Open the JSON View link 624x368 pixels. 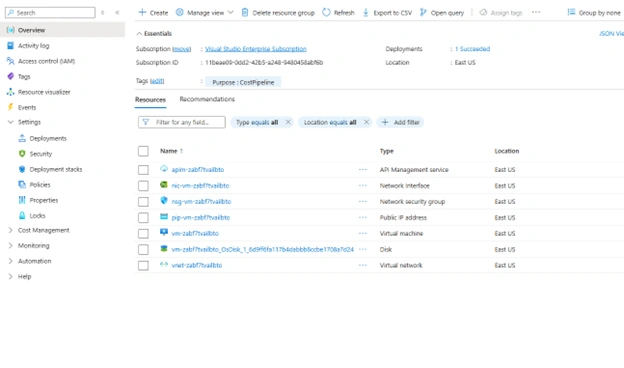tap(611, 33)
